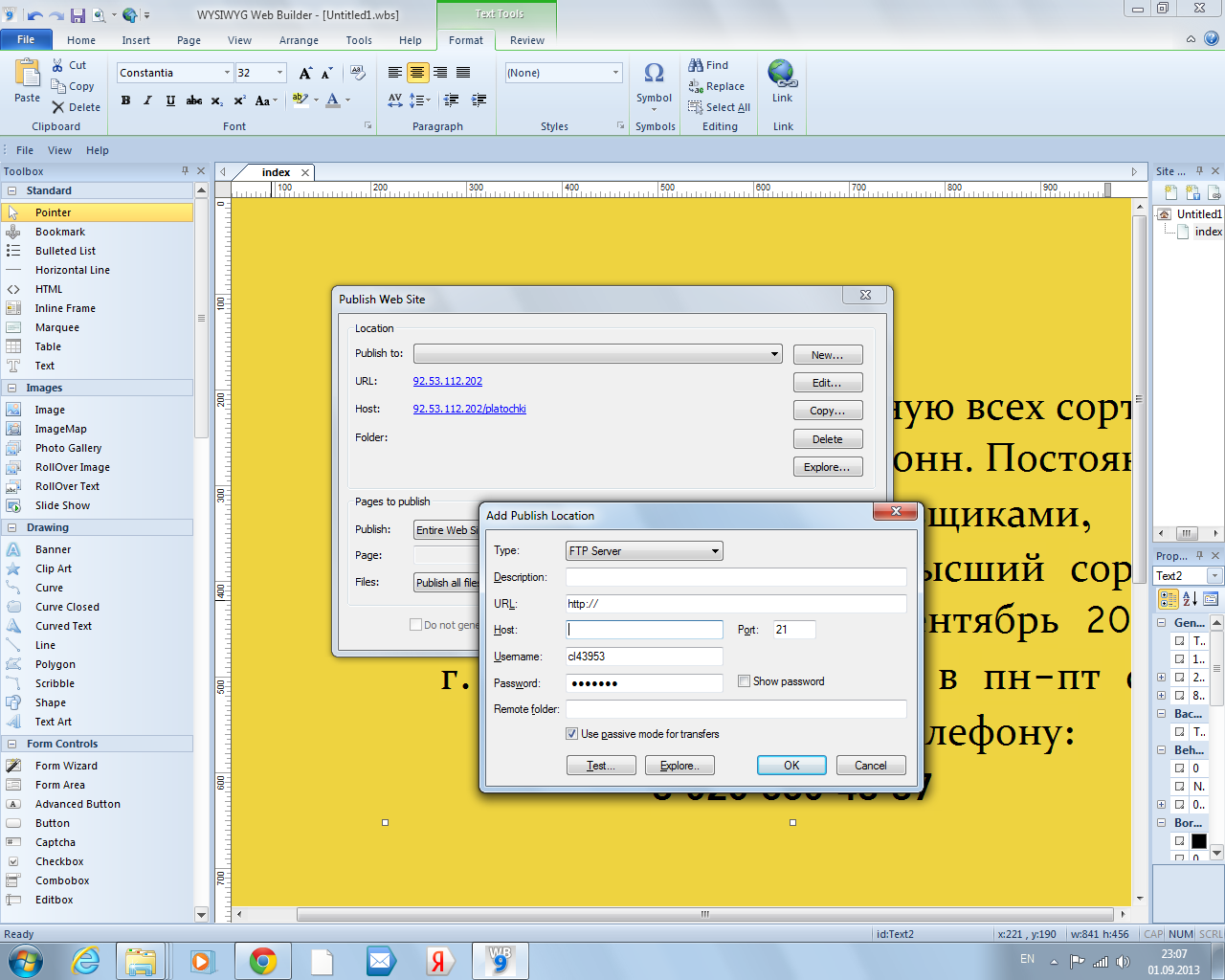Screen dimensions: 1225x980
Task: Switch to the Arrange ribbon tab
Action: pos(299,40)
